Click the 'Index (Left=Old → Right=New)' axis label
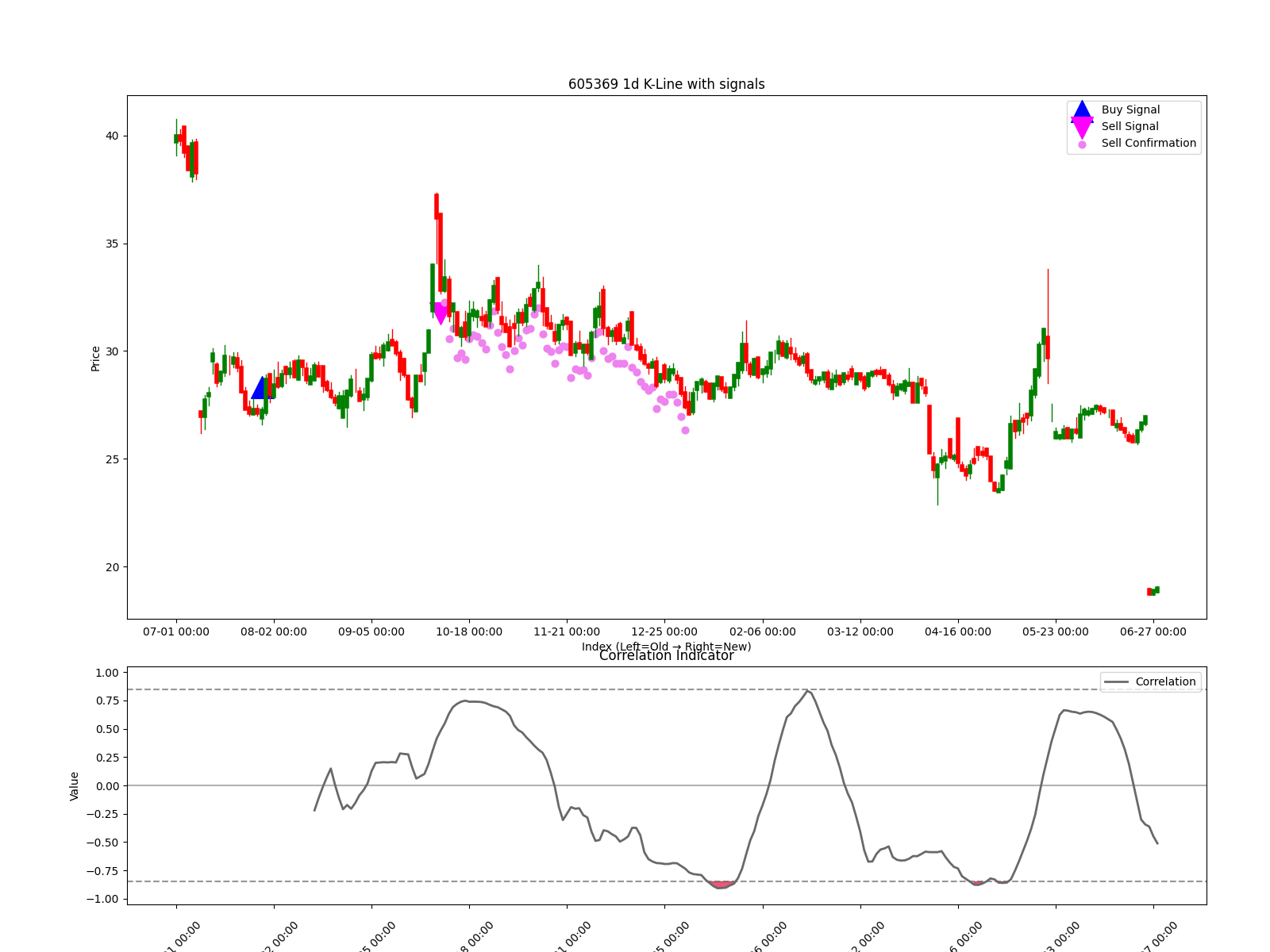This screenshot has width=1270, height=952. coord(667,647)
